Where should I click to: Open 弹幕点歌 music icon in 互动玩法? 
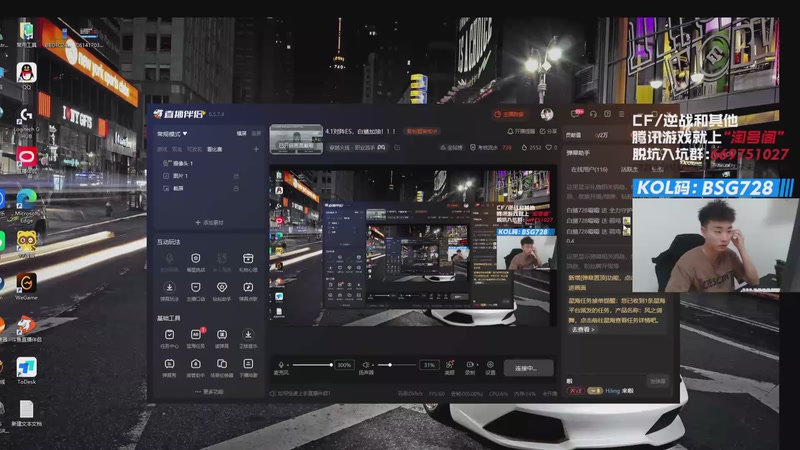pos(248,291)
